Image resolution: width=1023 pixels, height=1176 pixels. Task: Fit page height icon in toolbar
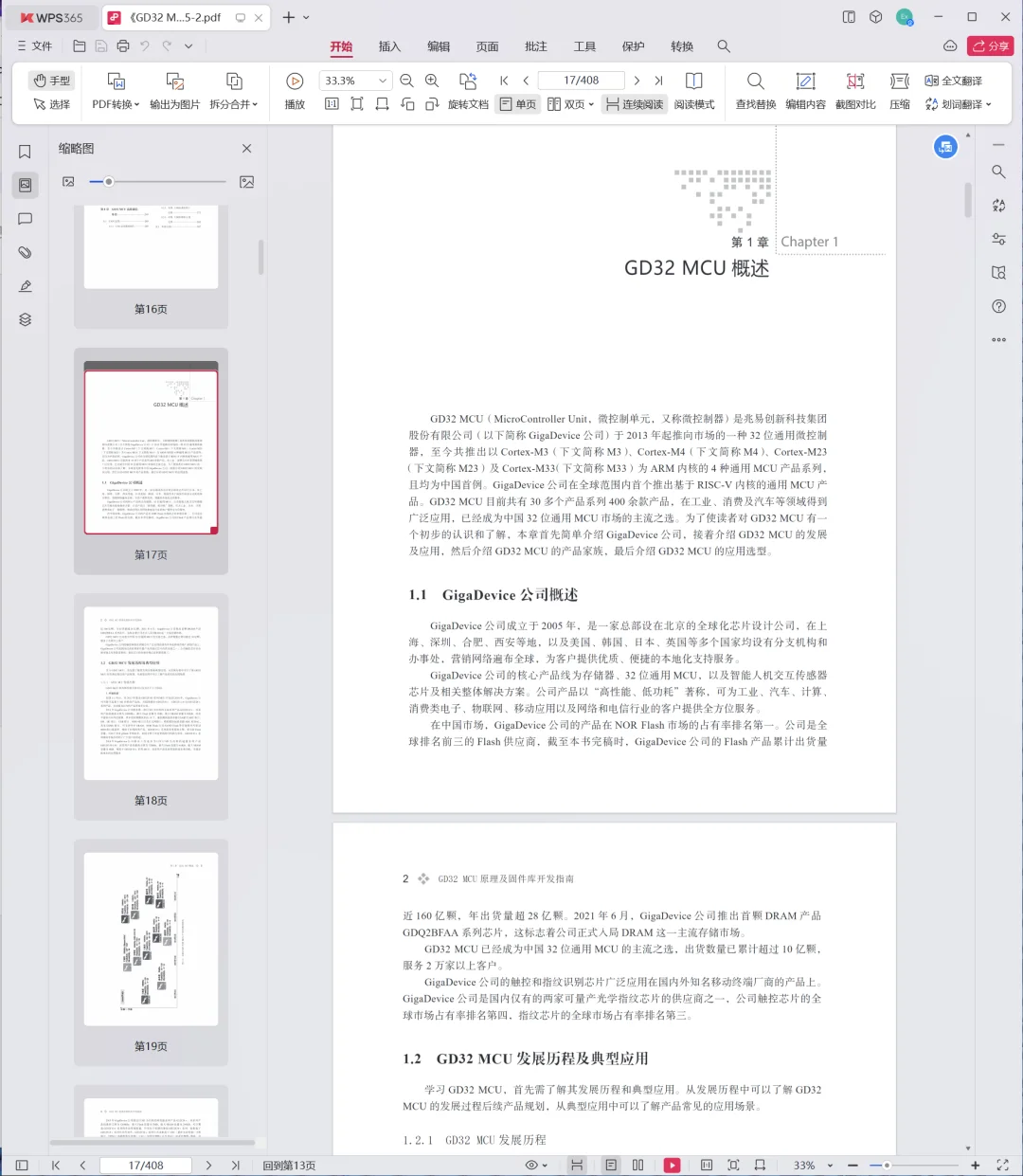click(357, 104)
